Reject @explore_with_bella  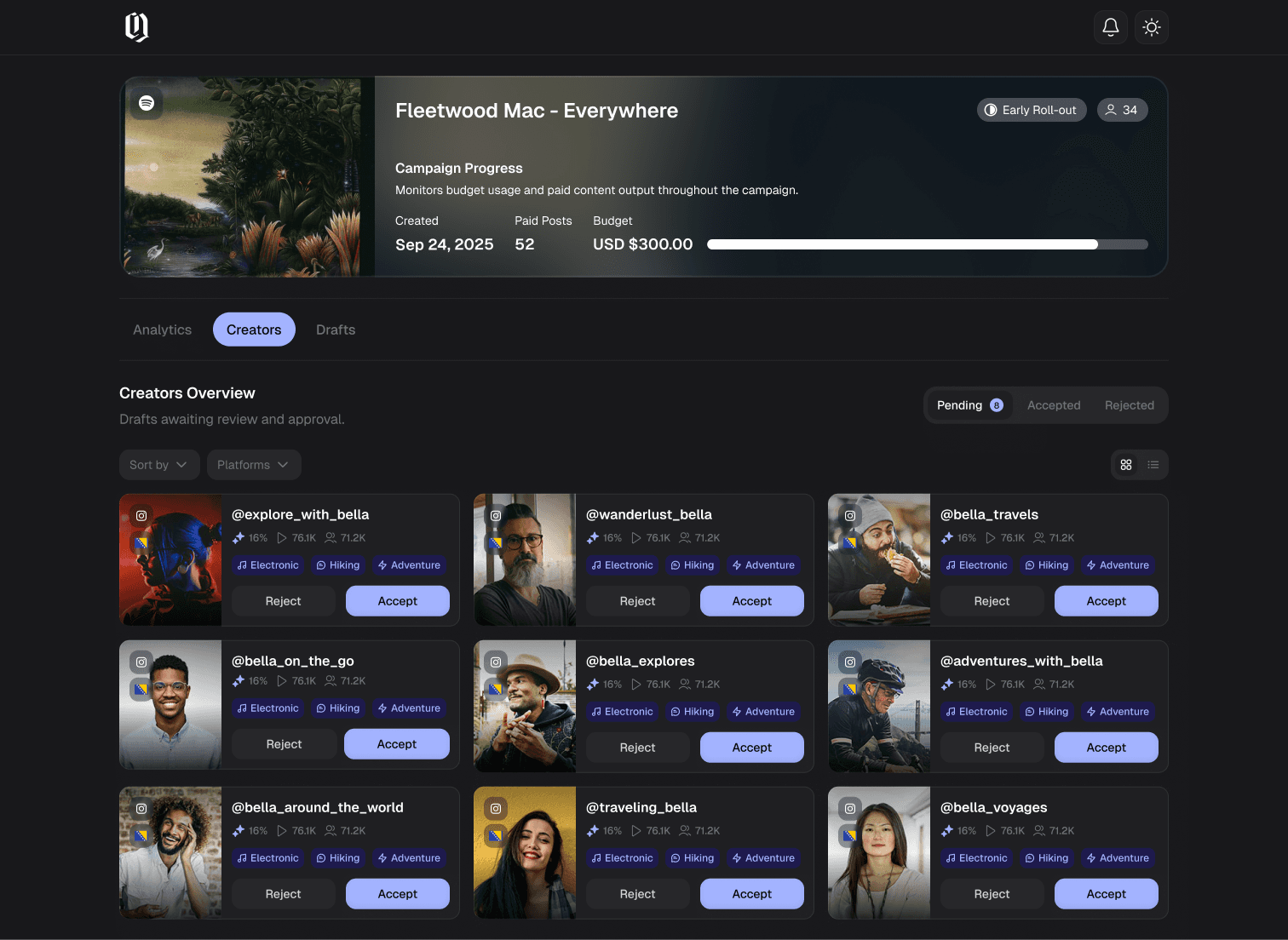tap(284, 601)
